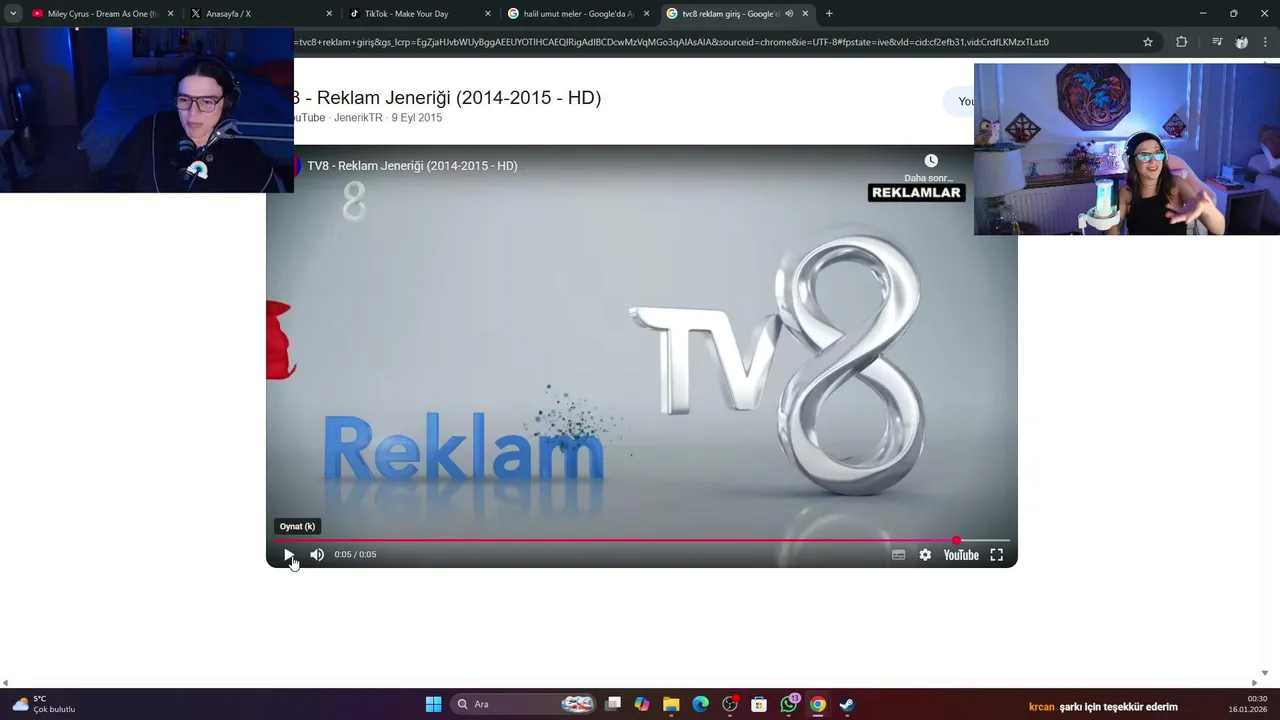This screenshot has height=720, width=1280.
Task: Click the video title in the player overlay
Action: coord(412,166)
